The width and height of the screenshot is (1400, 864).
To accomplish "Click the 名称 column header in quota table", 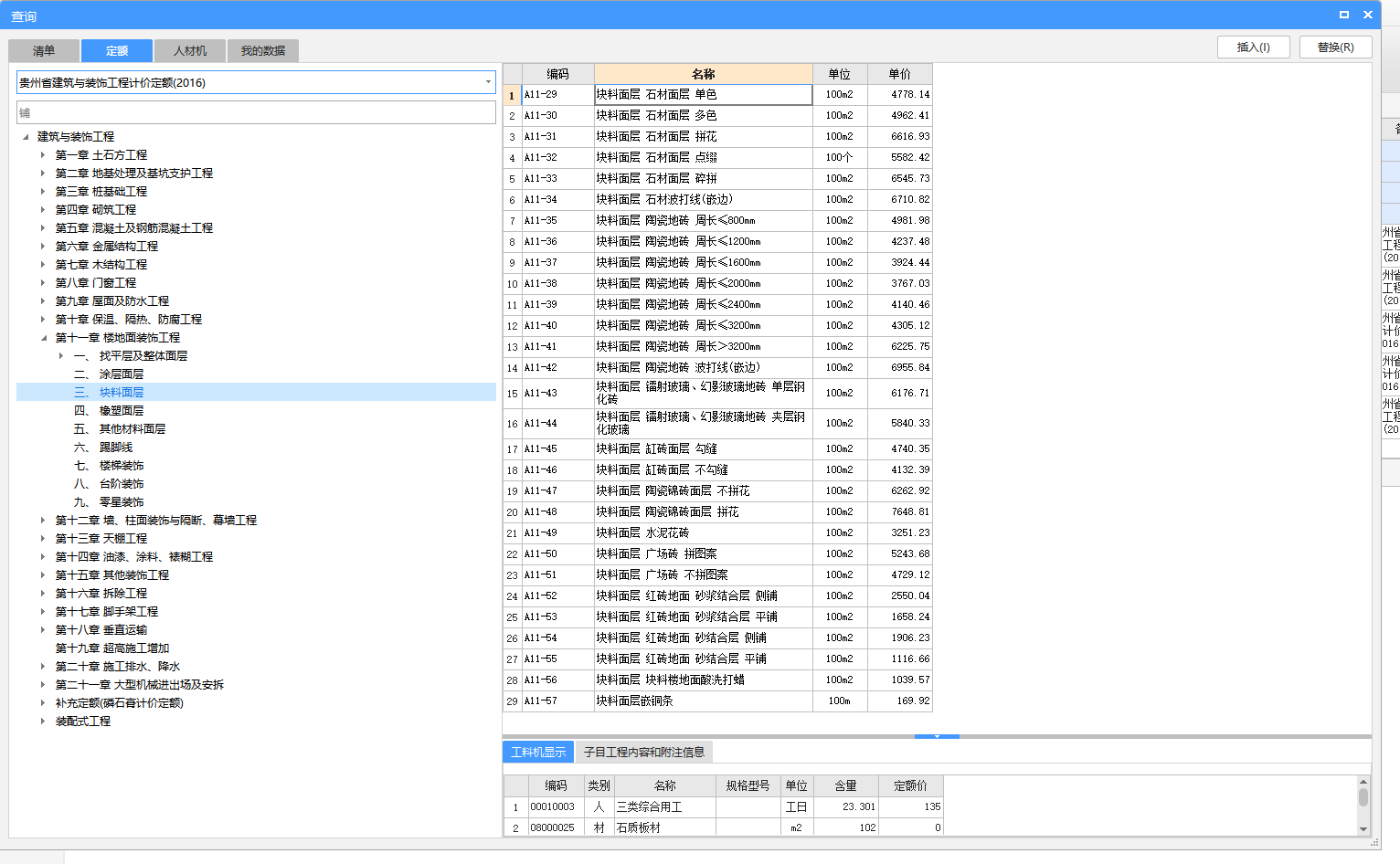I will 704,74.
